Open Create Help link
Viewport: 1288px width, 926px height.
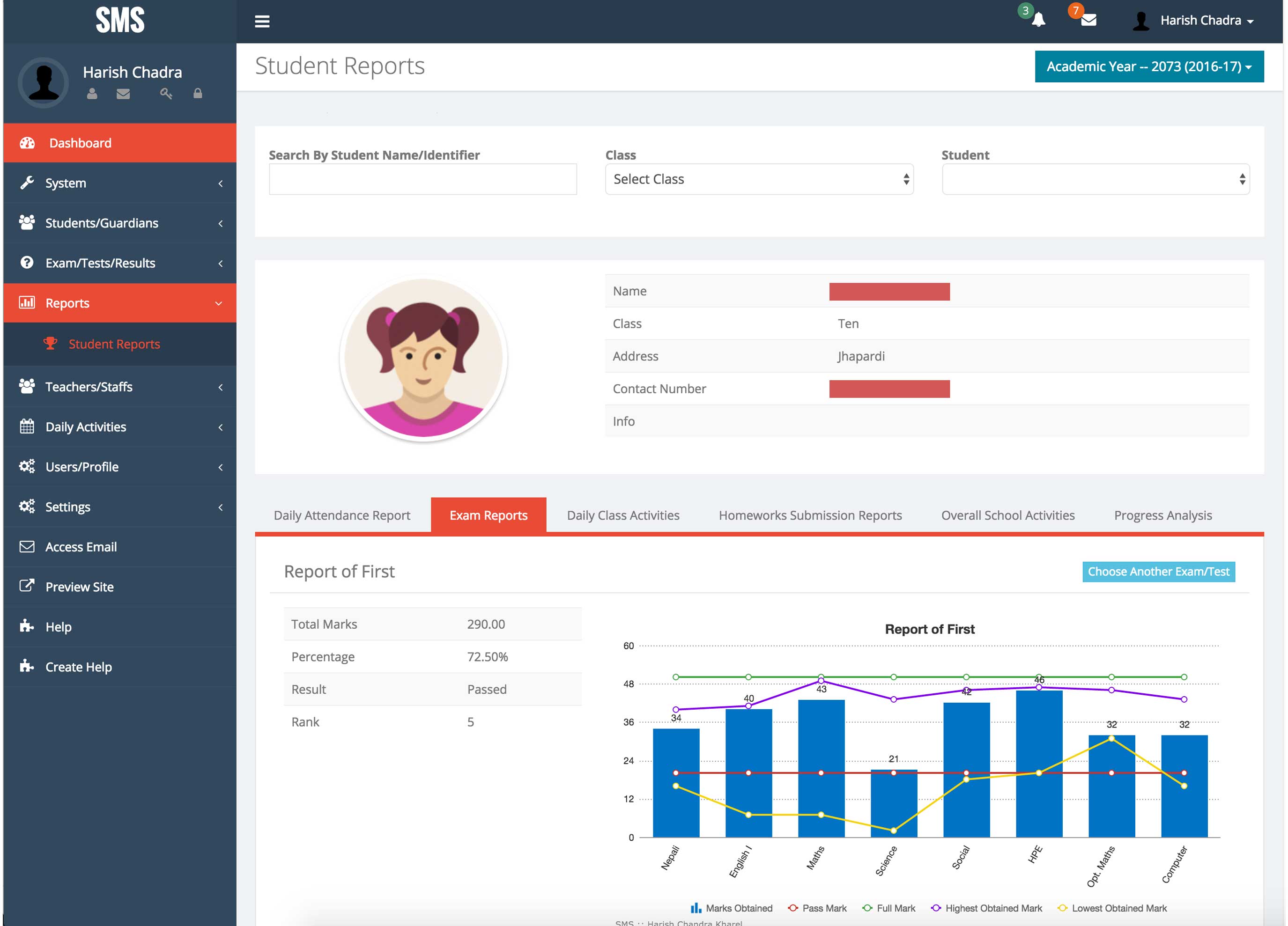[120, 667]
